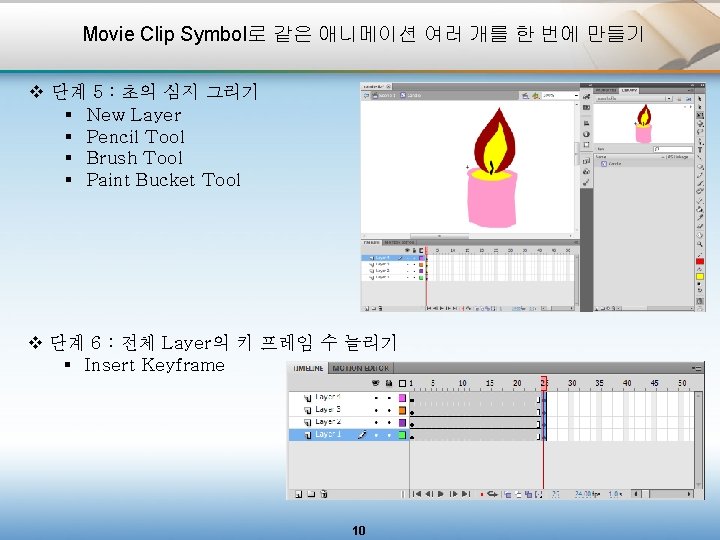The image size is (720, 540).
Task: Select the Brush tool in tools panel
Action: 700,183
